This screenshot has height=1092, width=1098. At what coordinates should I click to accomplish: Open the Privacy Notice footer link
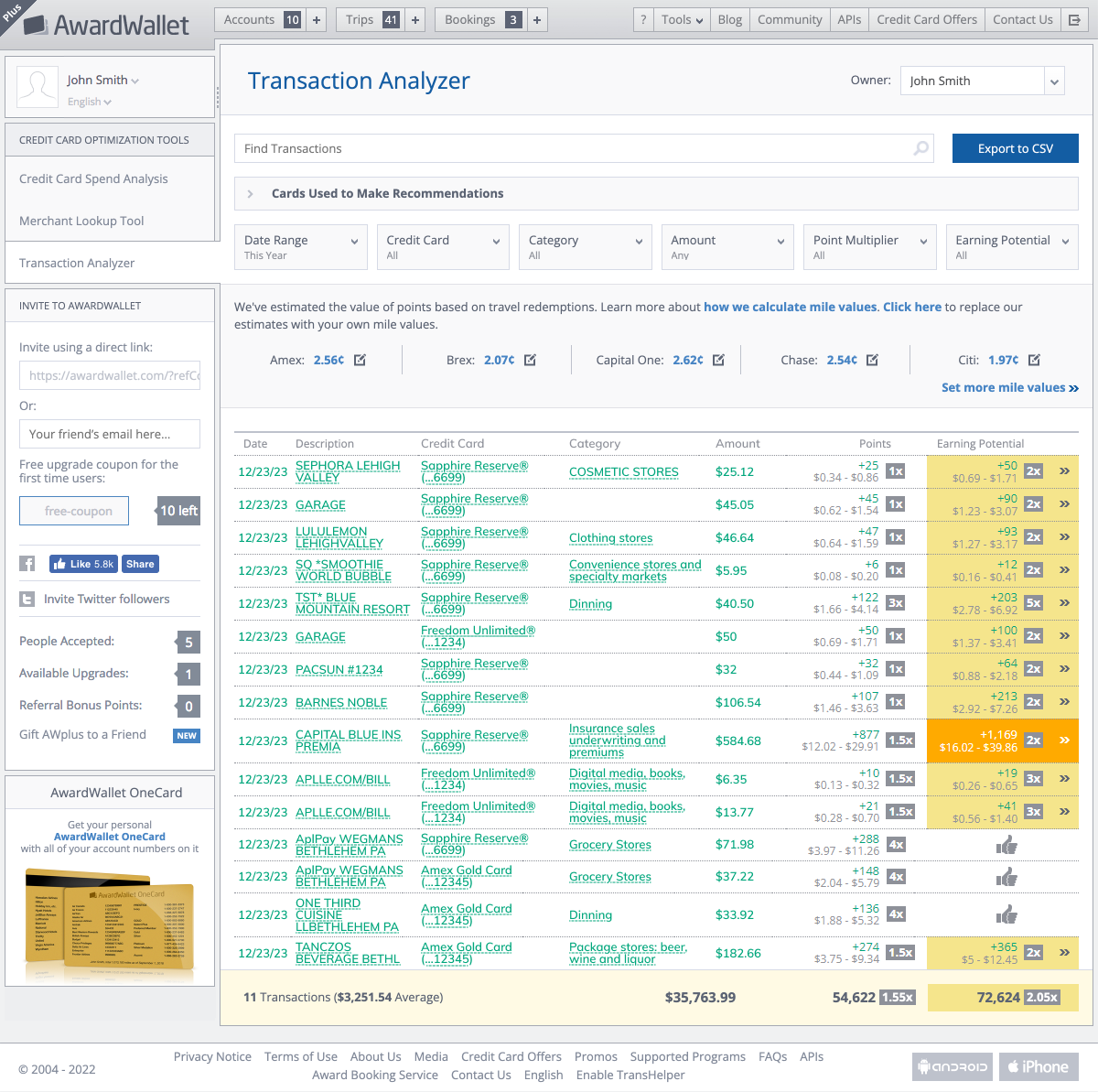click(x=212, y=1056)
